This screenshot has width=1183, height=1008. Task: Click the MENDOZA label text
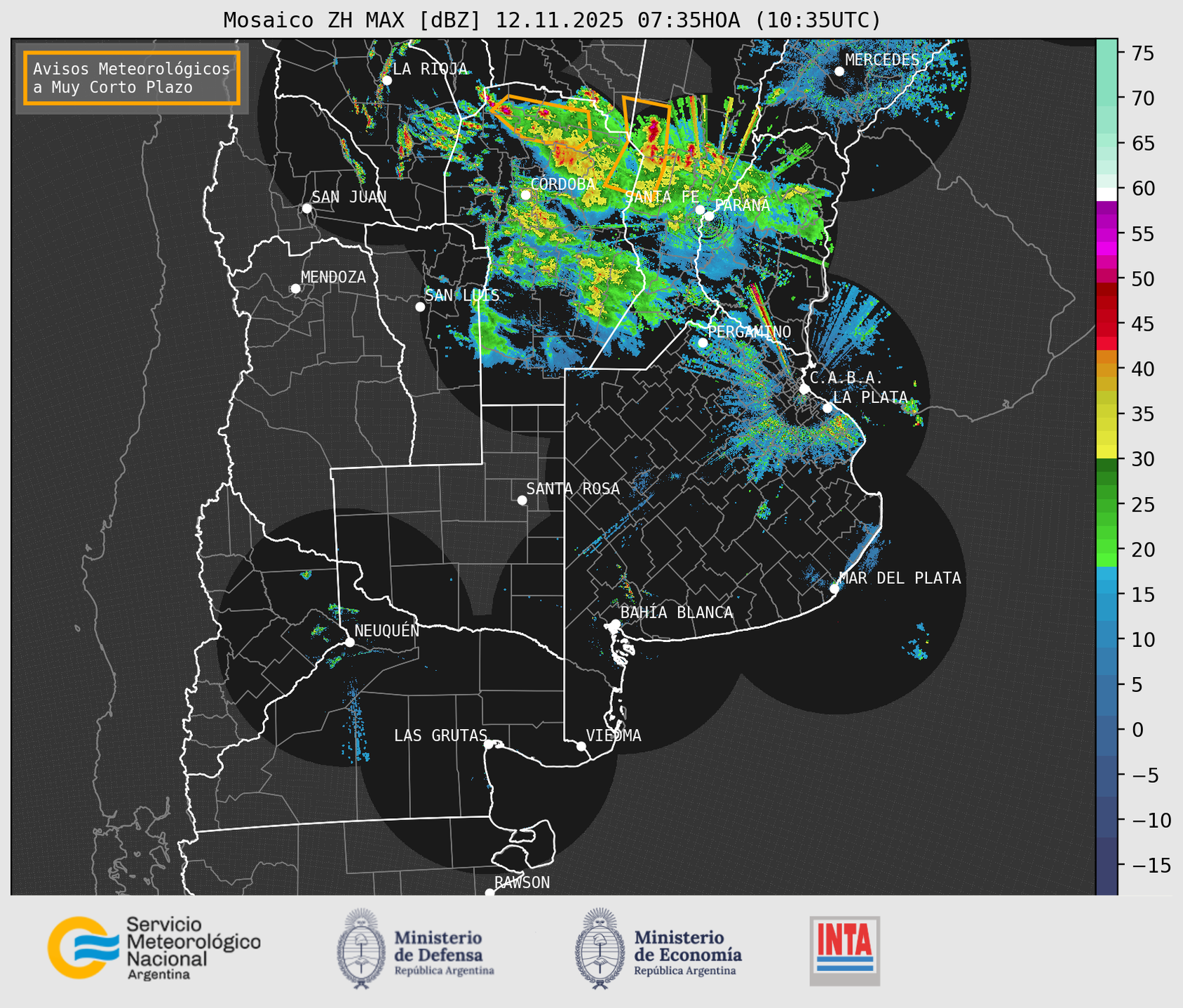pyautogui.click(x=333, y=277)
